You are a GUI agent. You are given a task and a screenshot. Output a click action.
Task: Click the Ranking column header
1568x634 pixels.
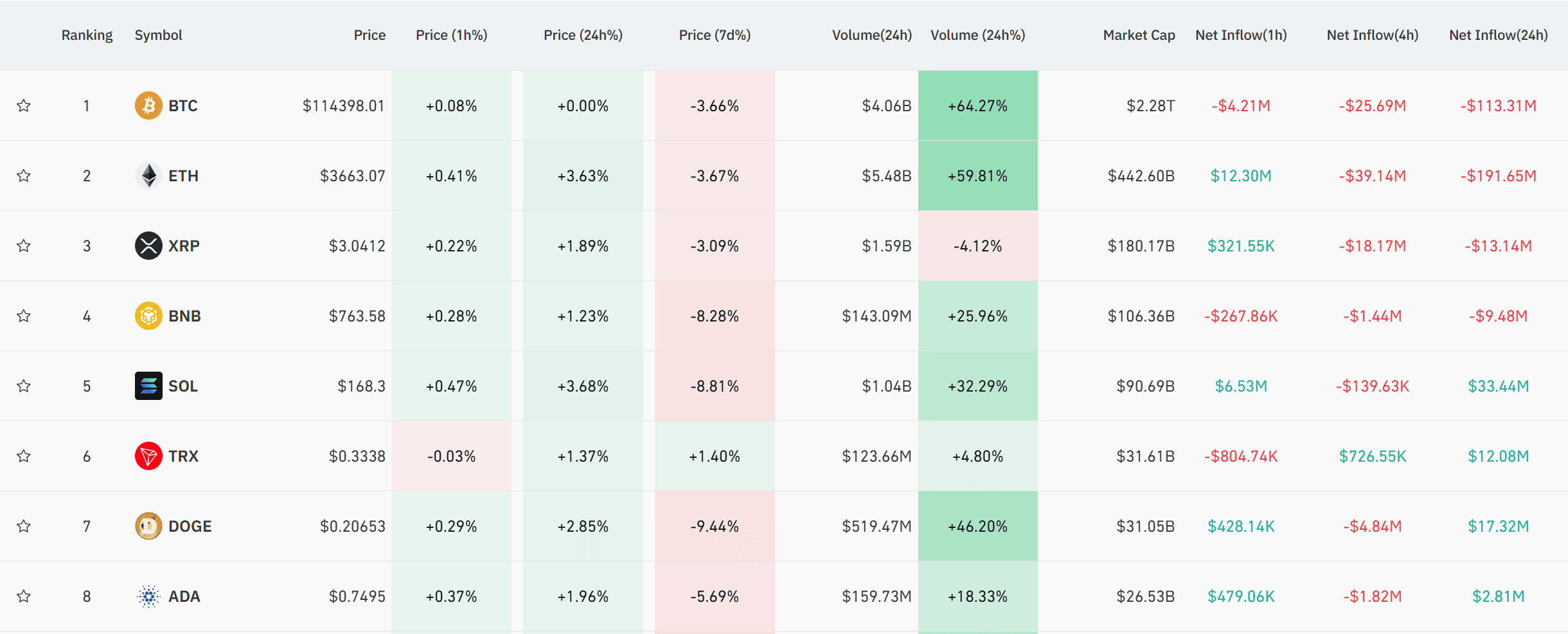click(x=87, y=35)
